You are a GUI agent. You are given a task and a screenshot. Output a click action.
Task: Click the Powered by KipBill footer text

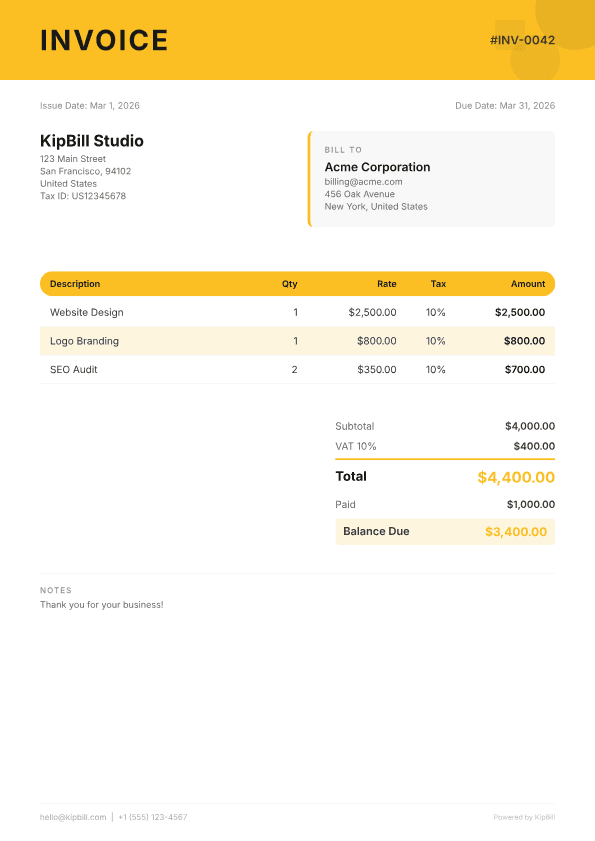coord(524,817)
